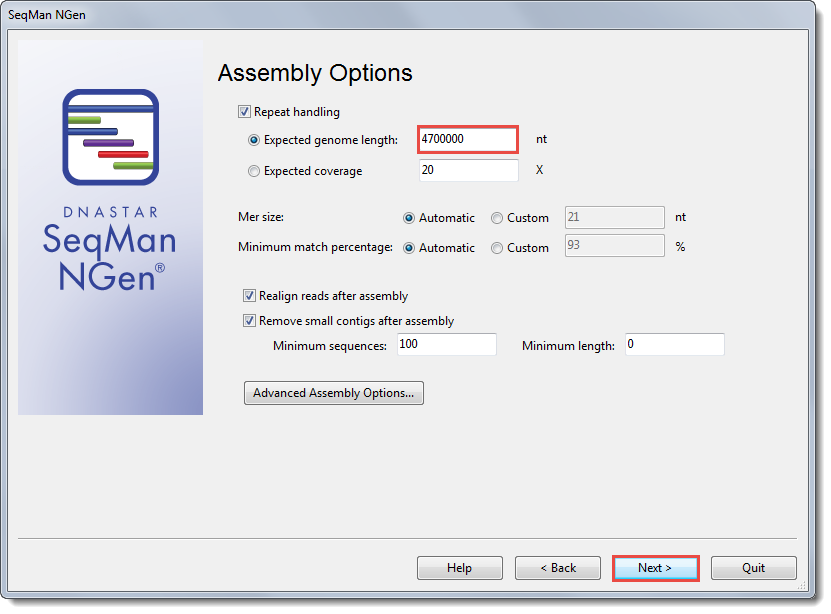Click the 'X' unit beside Expected coverage
The height and width of the screenshot is (614, 831).
pyautogui.click(x=540, y=170)
